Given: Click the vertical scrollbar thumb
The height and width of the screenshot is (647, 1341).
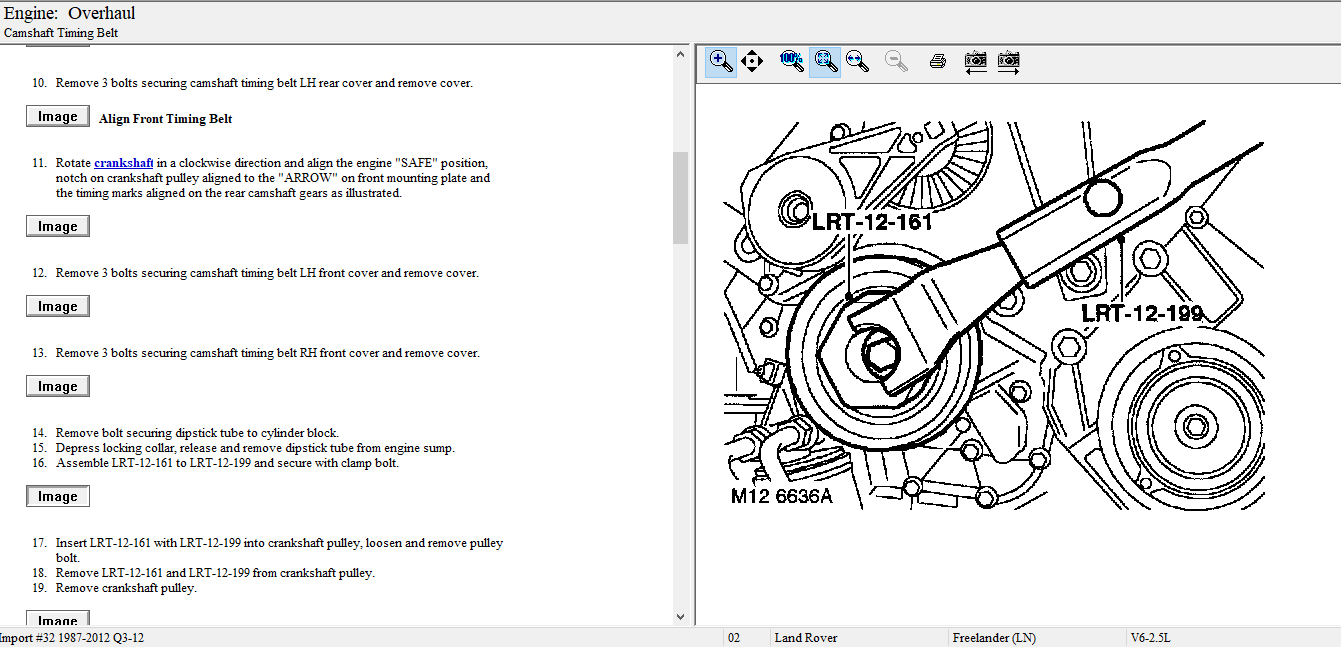Looking at the screenshot, I should point(680,197).
